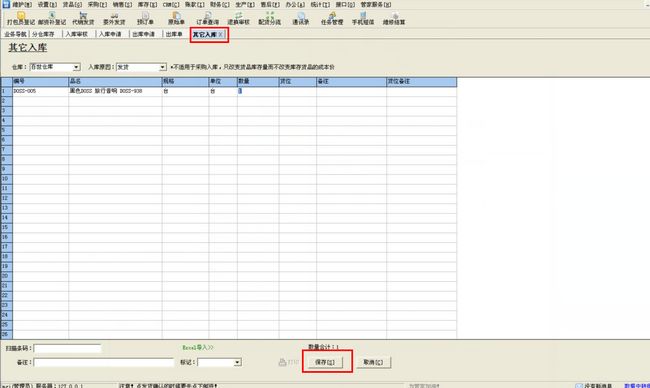Screen dimensions: 650x388
Task: Open the 退换审核 toolbar icon
Action: coord(238,19)
